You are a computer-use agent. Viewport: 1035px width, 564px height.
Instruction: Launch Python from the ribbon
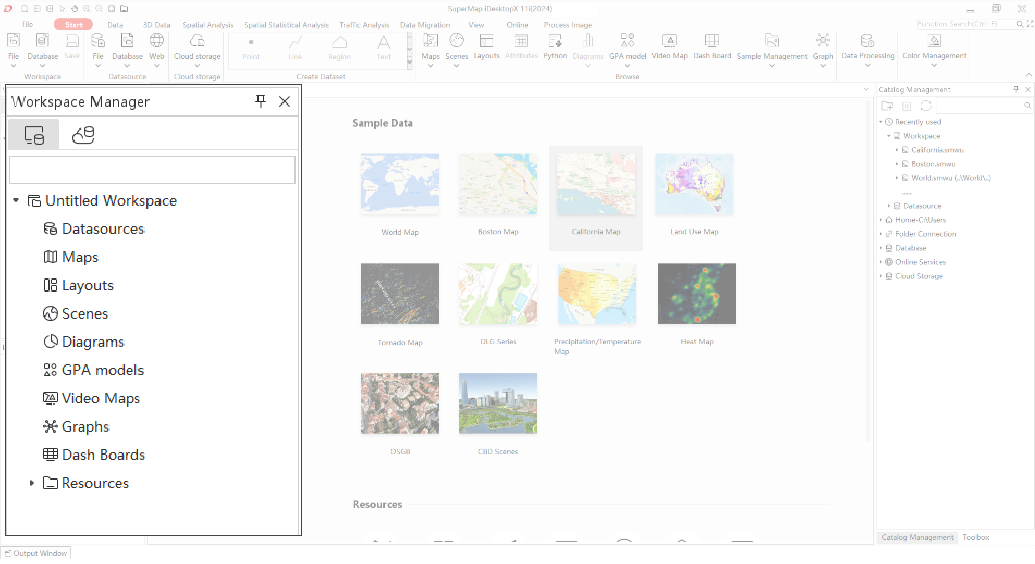(555, 46)
